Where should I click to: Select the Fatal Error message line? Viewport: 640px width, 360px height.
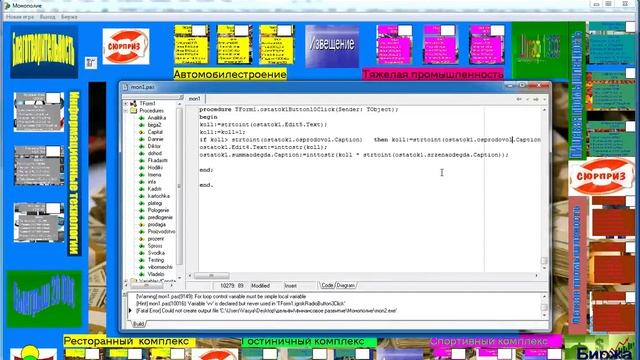266,311
